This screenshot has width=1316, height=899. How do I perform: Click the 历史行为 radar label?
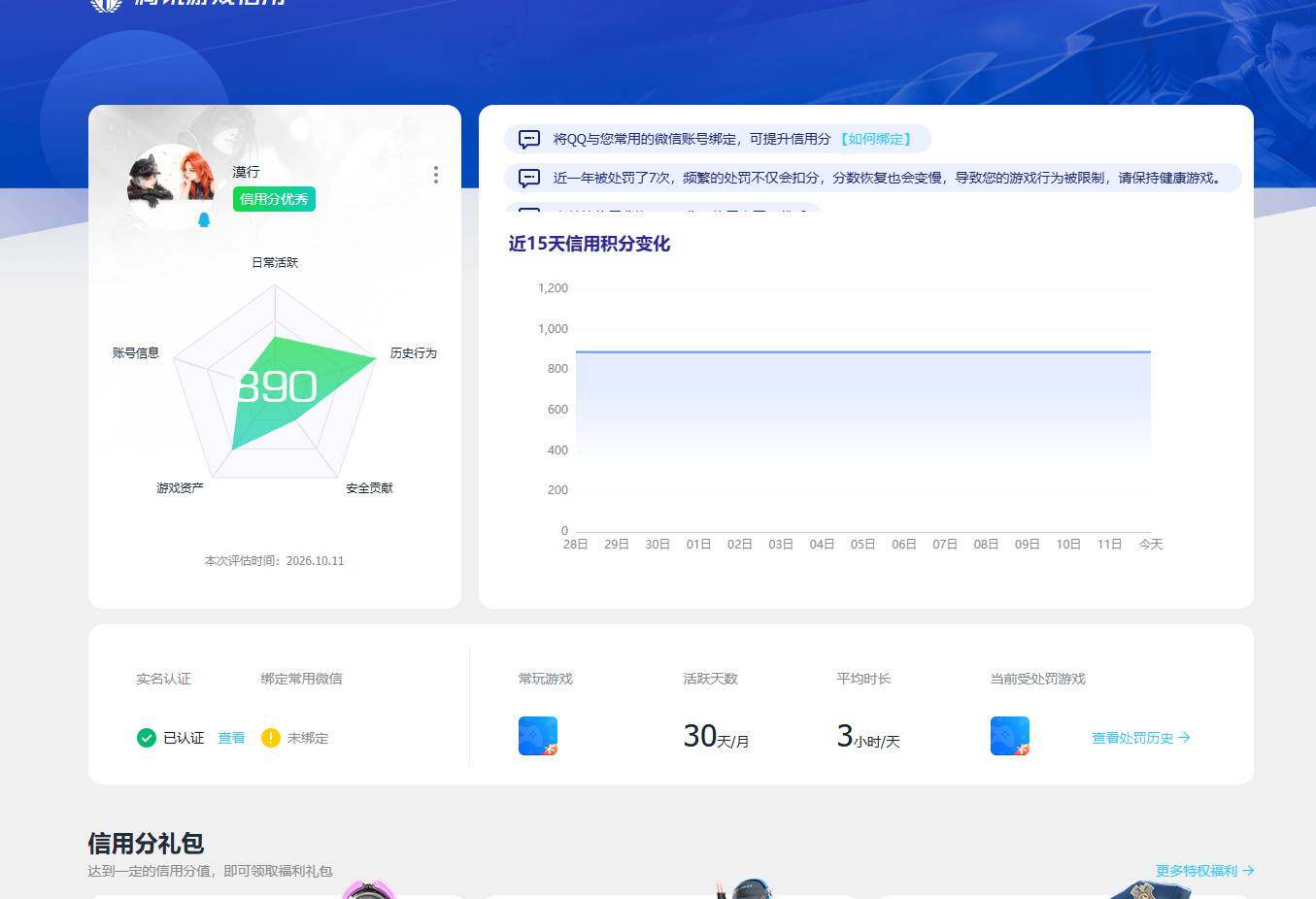point(414,352)
